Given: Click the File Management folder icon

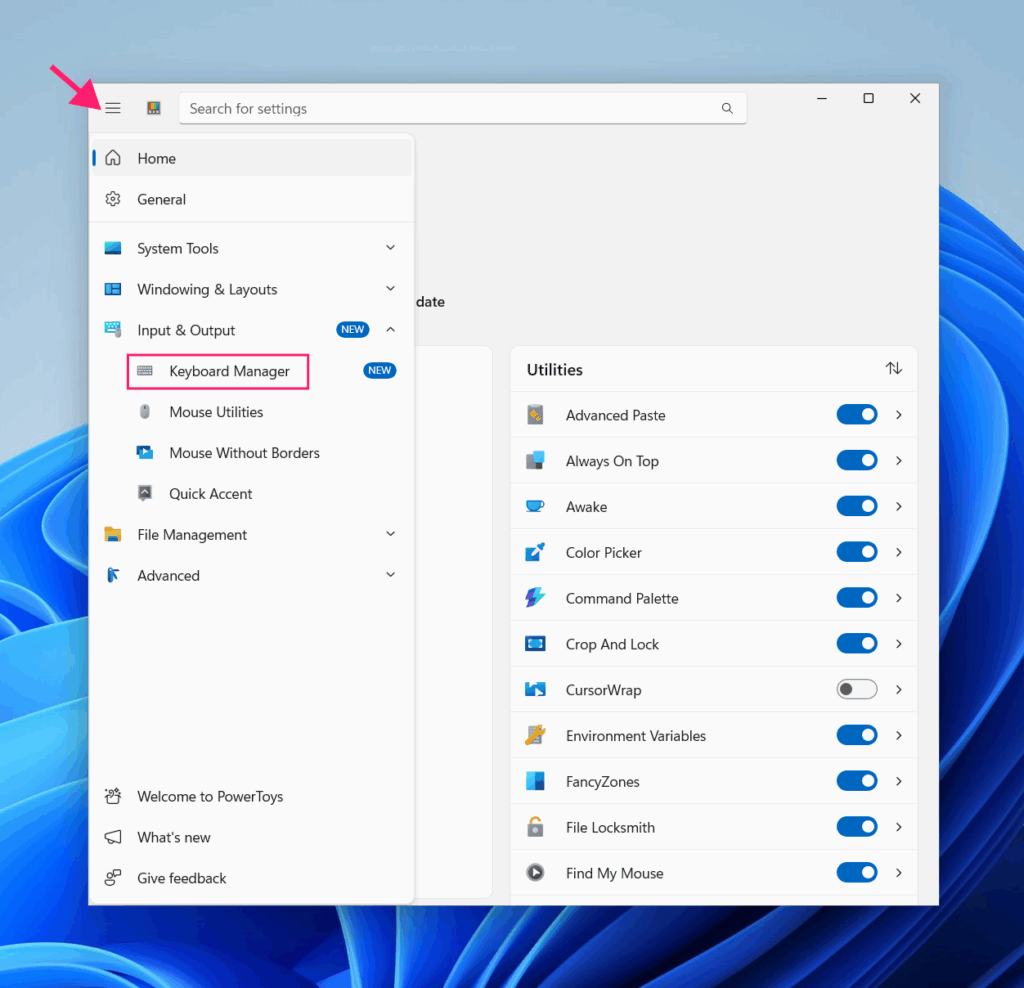Looking at the screenshot, I should coord(113,534).
